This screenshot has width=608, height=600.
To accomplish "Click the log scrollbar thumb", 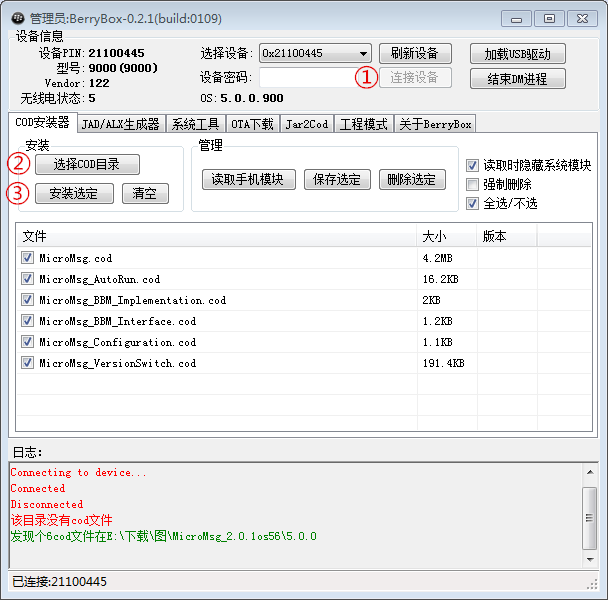I will click(x=590, y=518).
